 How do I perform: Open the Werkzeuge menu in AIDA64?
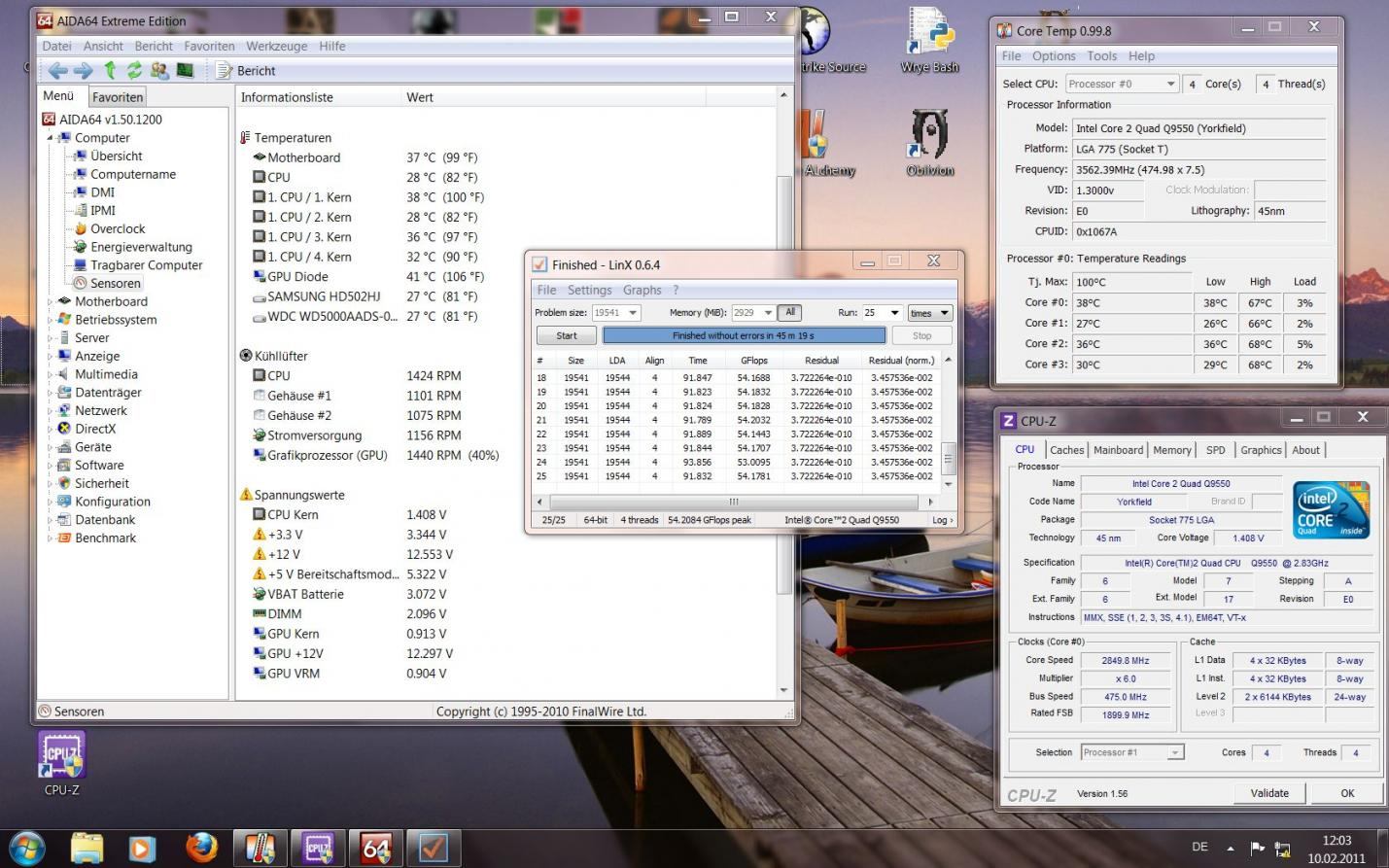tap(276, 46)
